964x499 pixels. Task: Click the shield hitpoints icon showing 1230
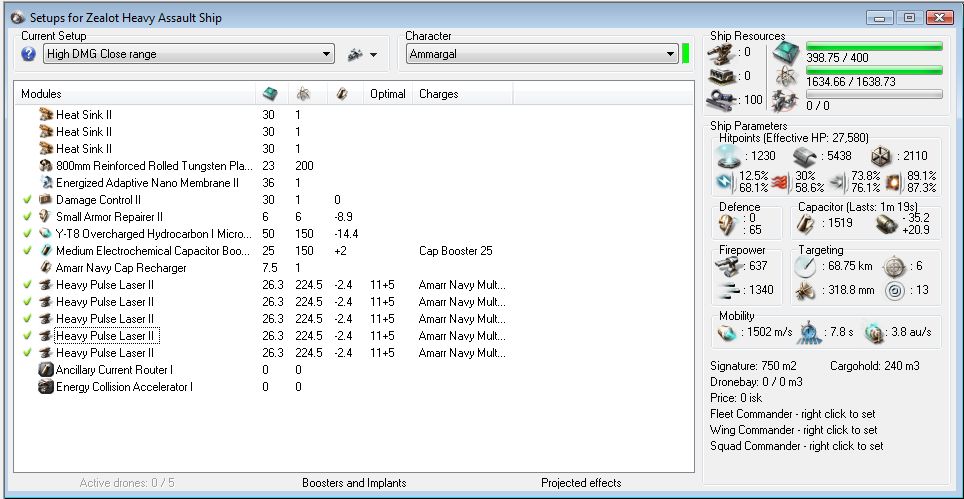tap(729, 157)
